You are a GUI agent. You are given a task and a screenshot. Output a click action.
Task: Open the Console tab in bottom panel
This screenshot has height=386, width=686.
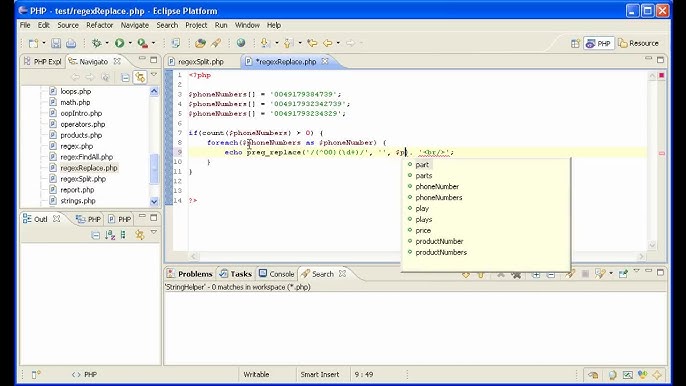click(x=276, y=274)
